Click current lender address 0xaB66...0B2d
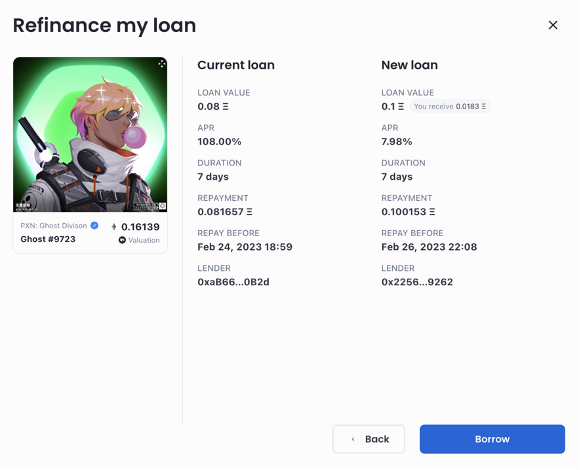 233,282
